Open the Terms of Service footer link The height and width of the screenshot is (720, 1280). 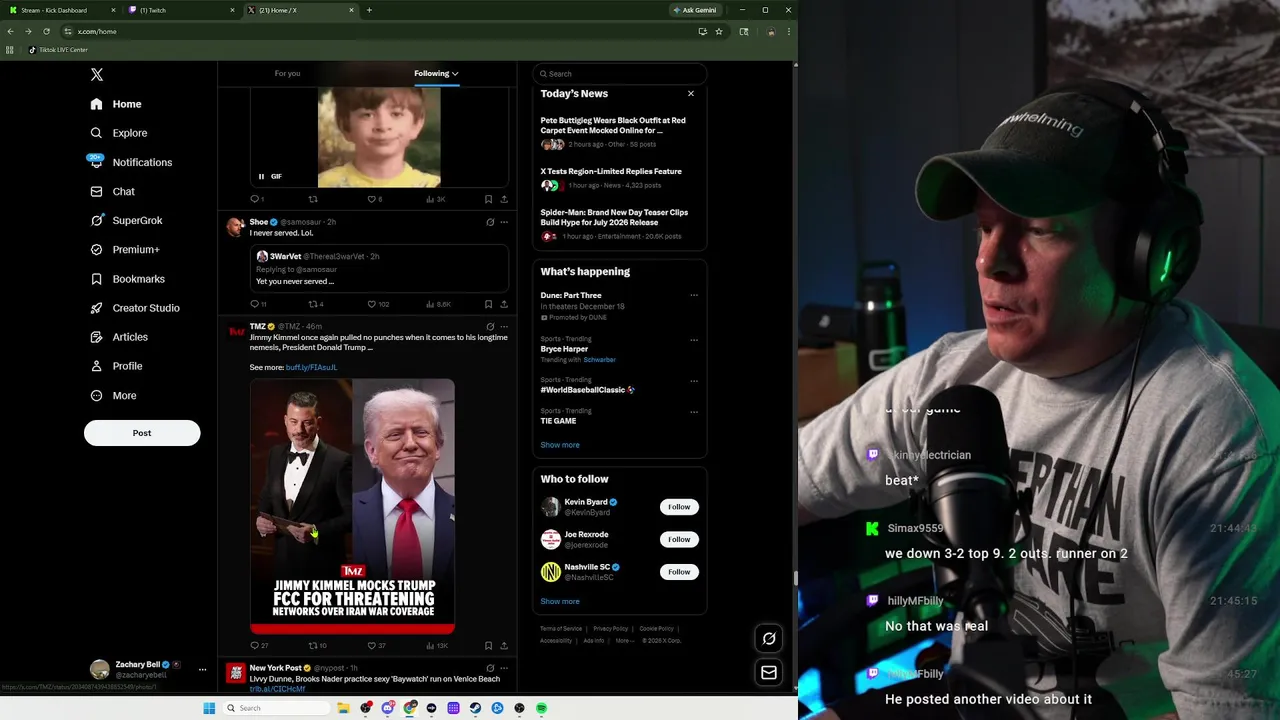pos(561,629)
